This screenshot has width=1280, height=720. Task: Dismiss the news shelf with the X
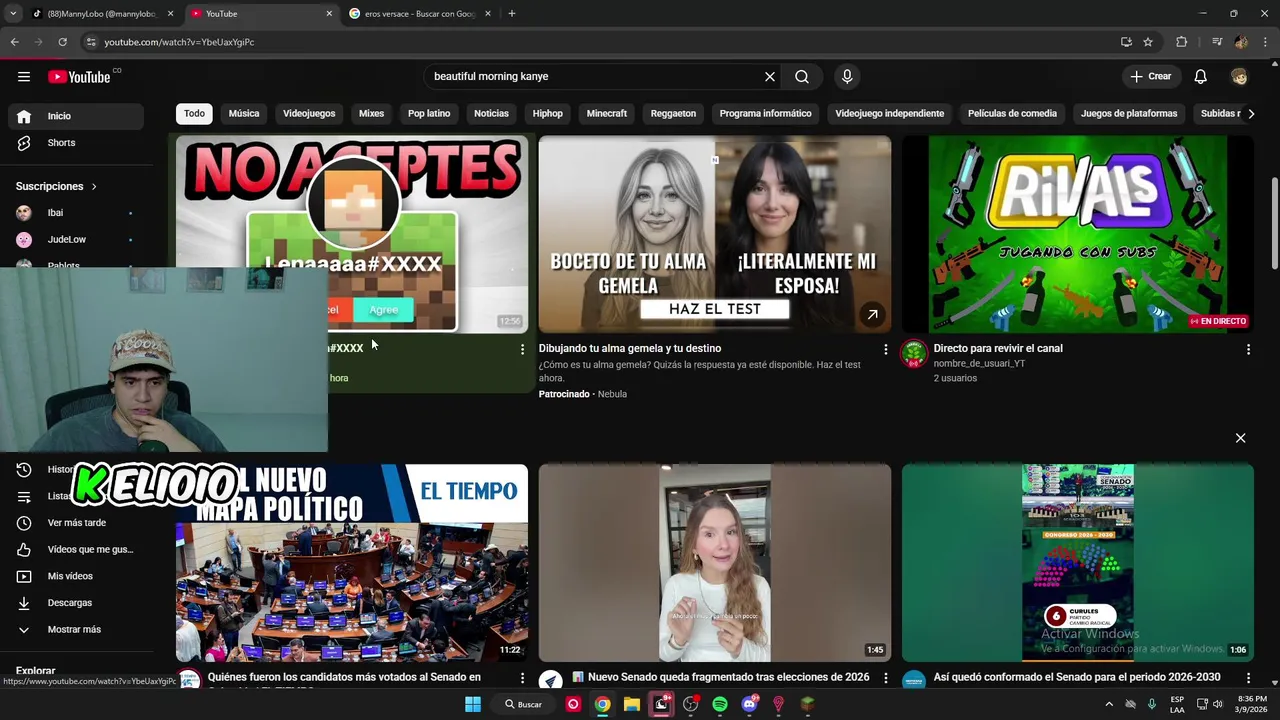click(x=1240, y=438)
